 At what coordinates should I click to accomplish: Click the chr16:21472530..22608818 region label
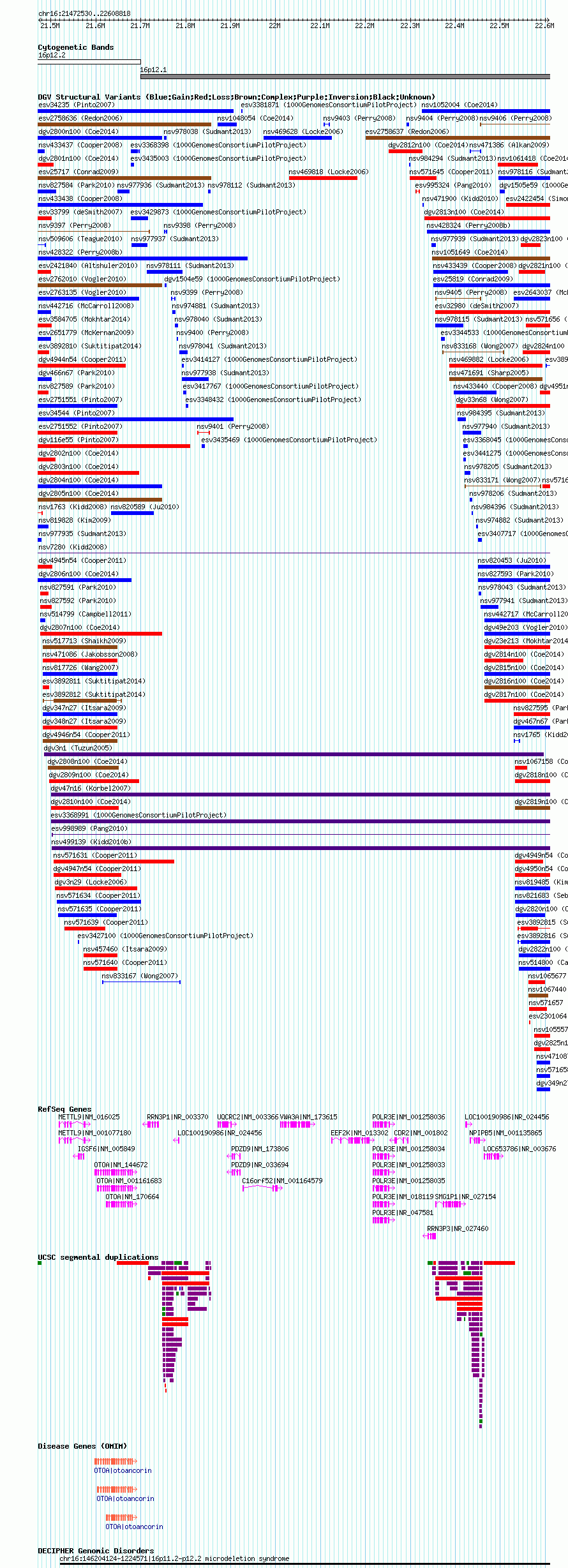pyautogui.click(x=84, y=13)
